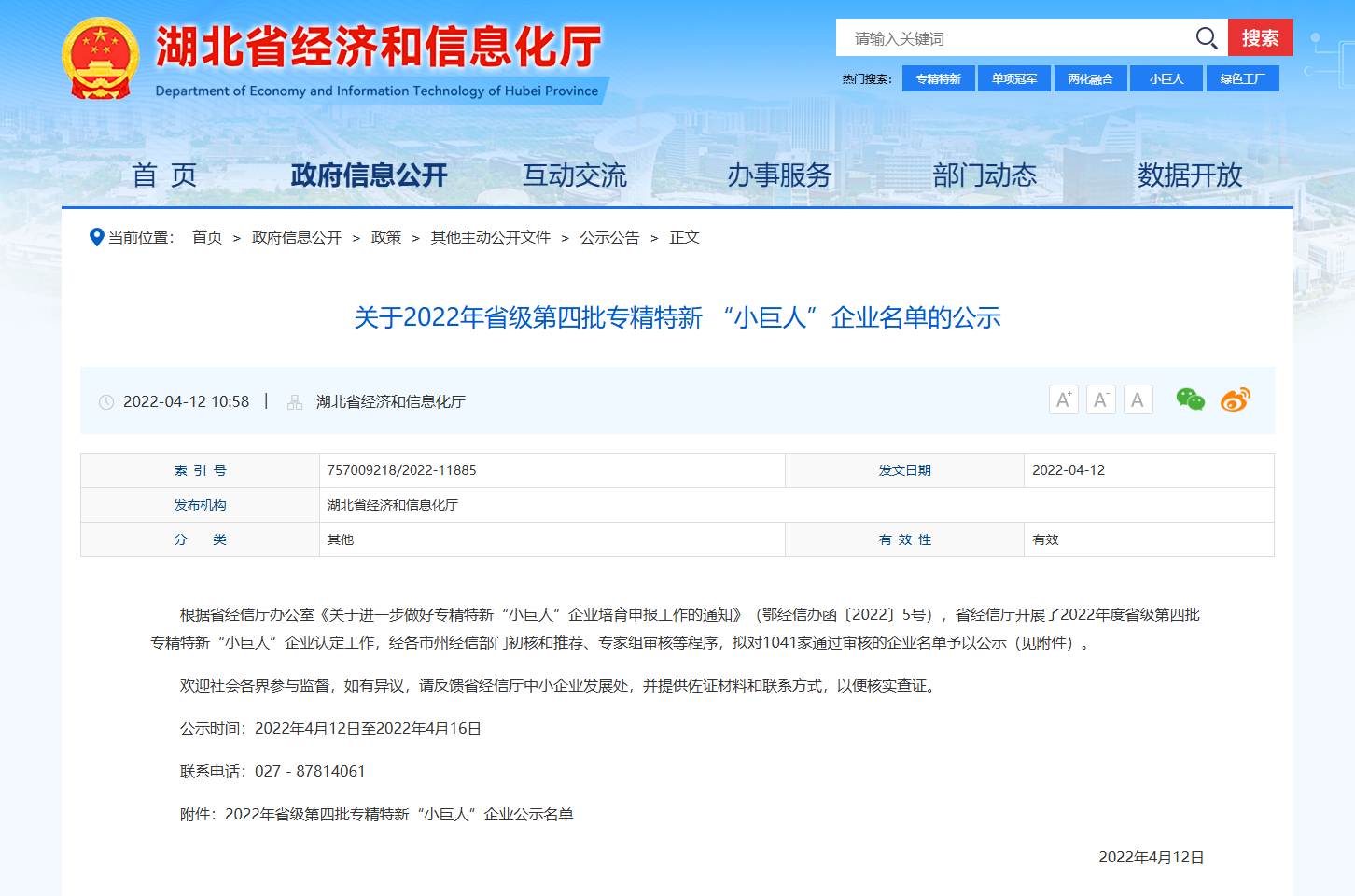Click the magnifier search icon

(x=1206, y=38)
